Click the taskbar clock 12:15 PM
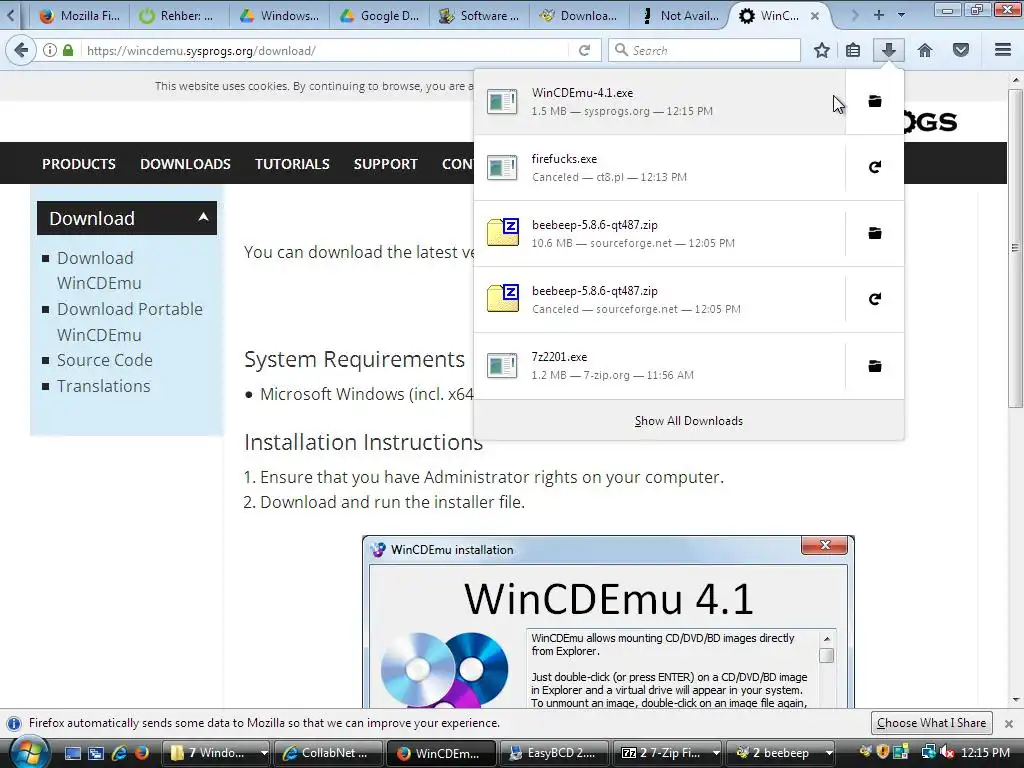The width and height of the screenshot is (1024, 768). [x=985, y=753]
